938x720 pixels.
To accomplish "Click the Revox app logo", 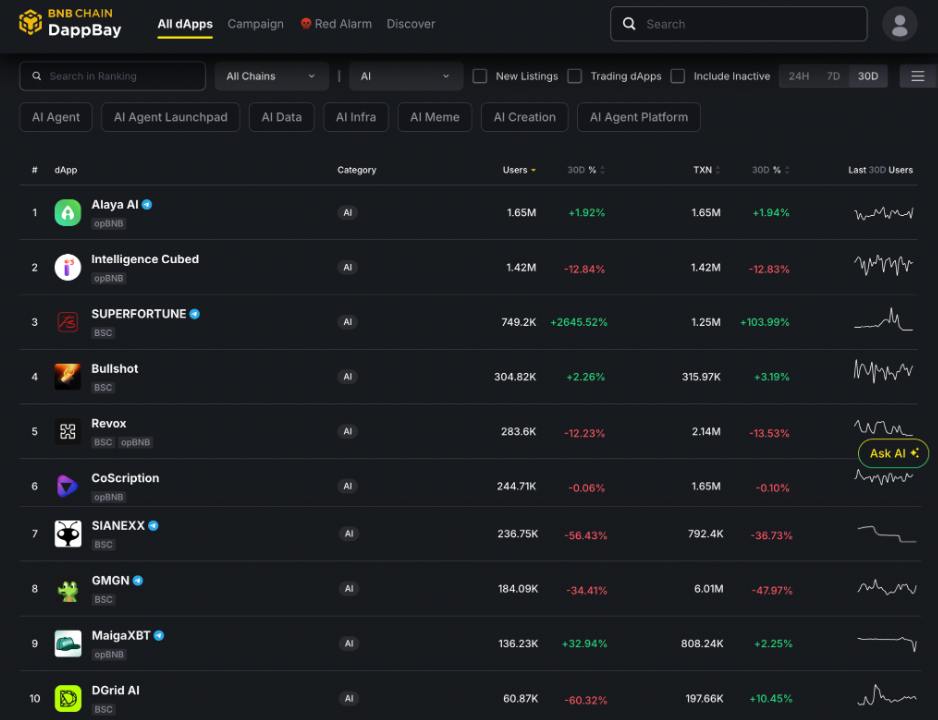I will coord(68,431).
